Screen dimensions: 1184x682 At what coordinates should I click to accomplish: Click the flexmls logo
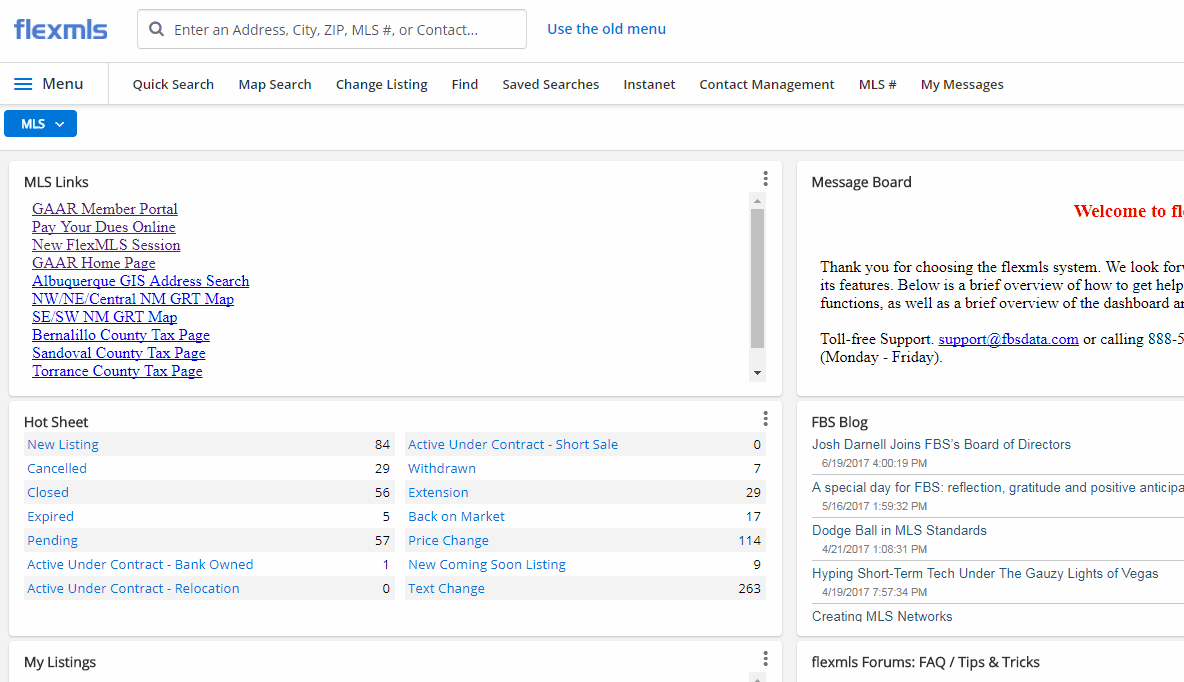click(x=60, y=29)
